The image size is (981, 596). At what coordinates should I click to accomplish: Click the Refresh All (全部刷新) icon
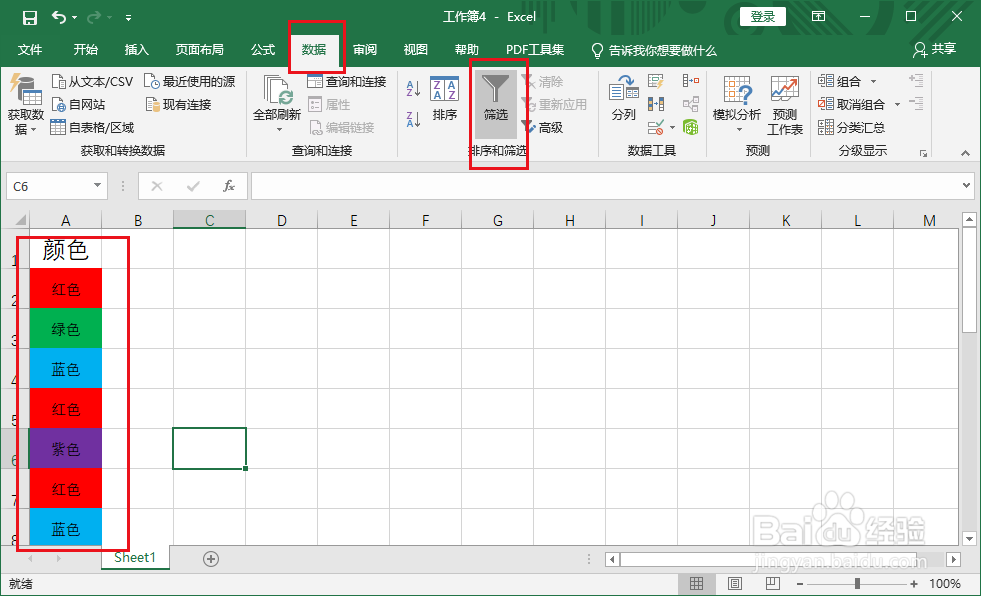277,90
